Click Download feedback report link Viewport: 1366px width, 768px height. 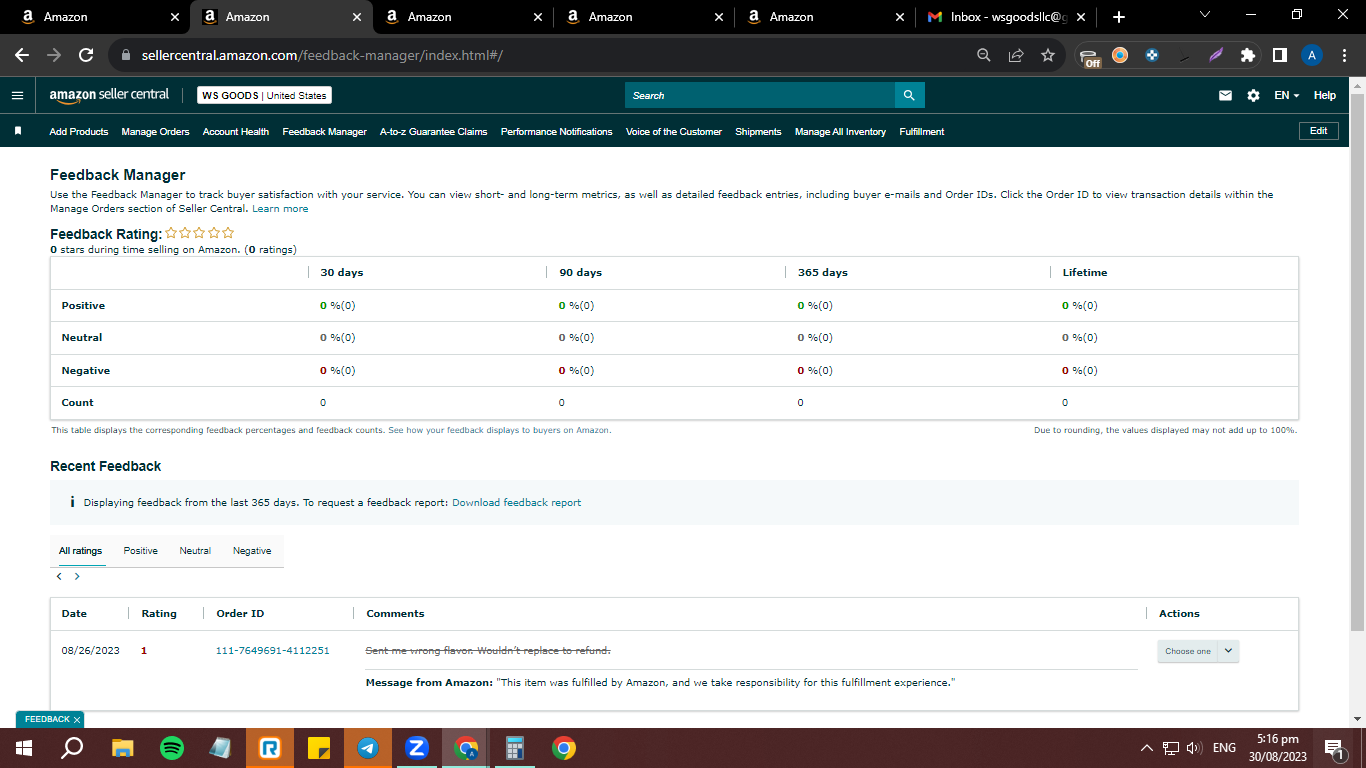pos(516,503)
